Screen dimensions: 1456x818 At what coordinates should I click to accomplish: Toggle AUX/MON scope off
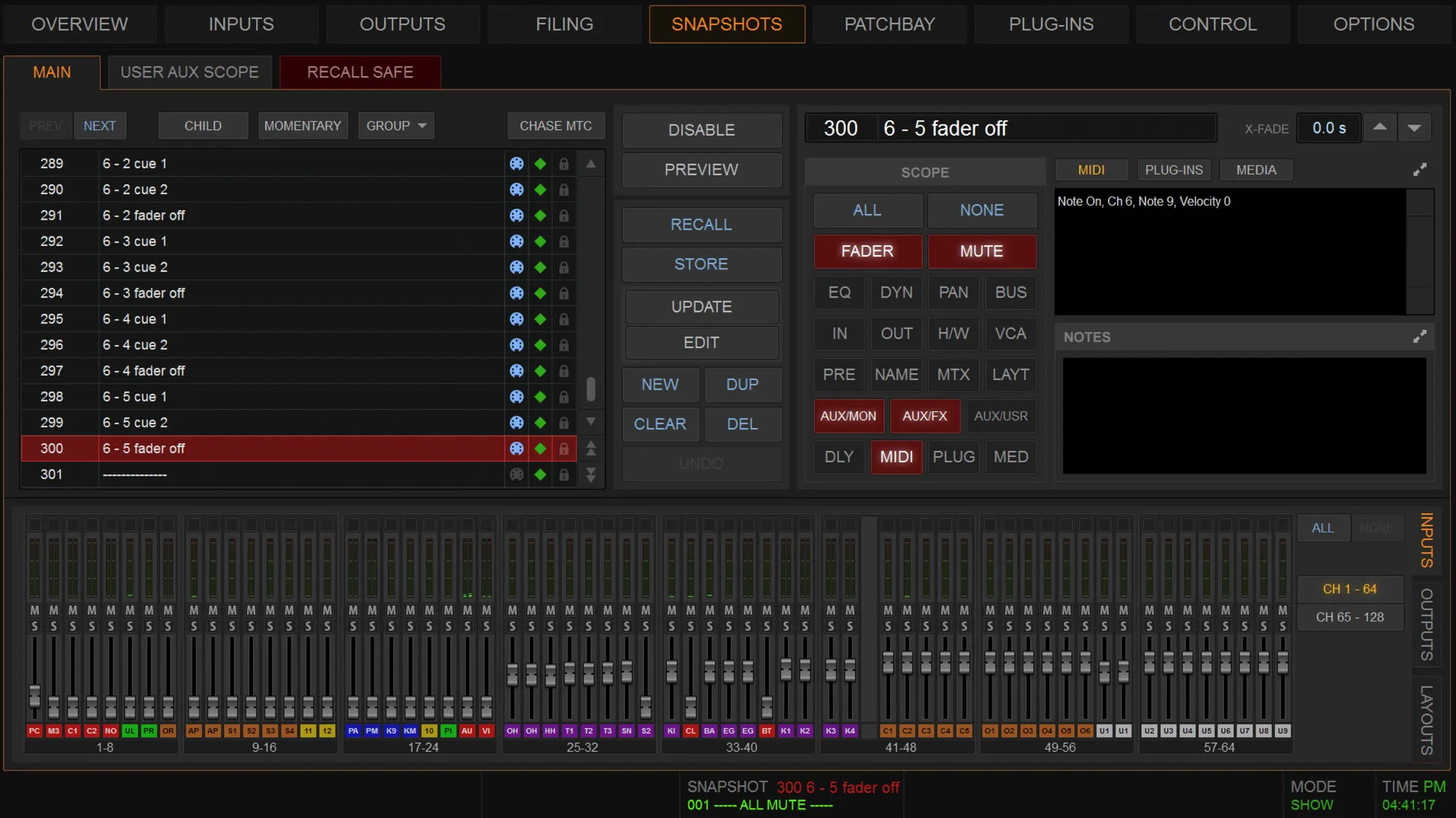coord(848,416)
